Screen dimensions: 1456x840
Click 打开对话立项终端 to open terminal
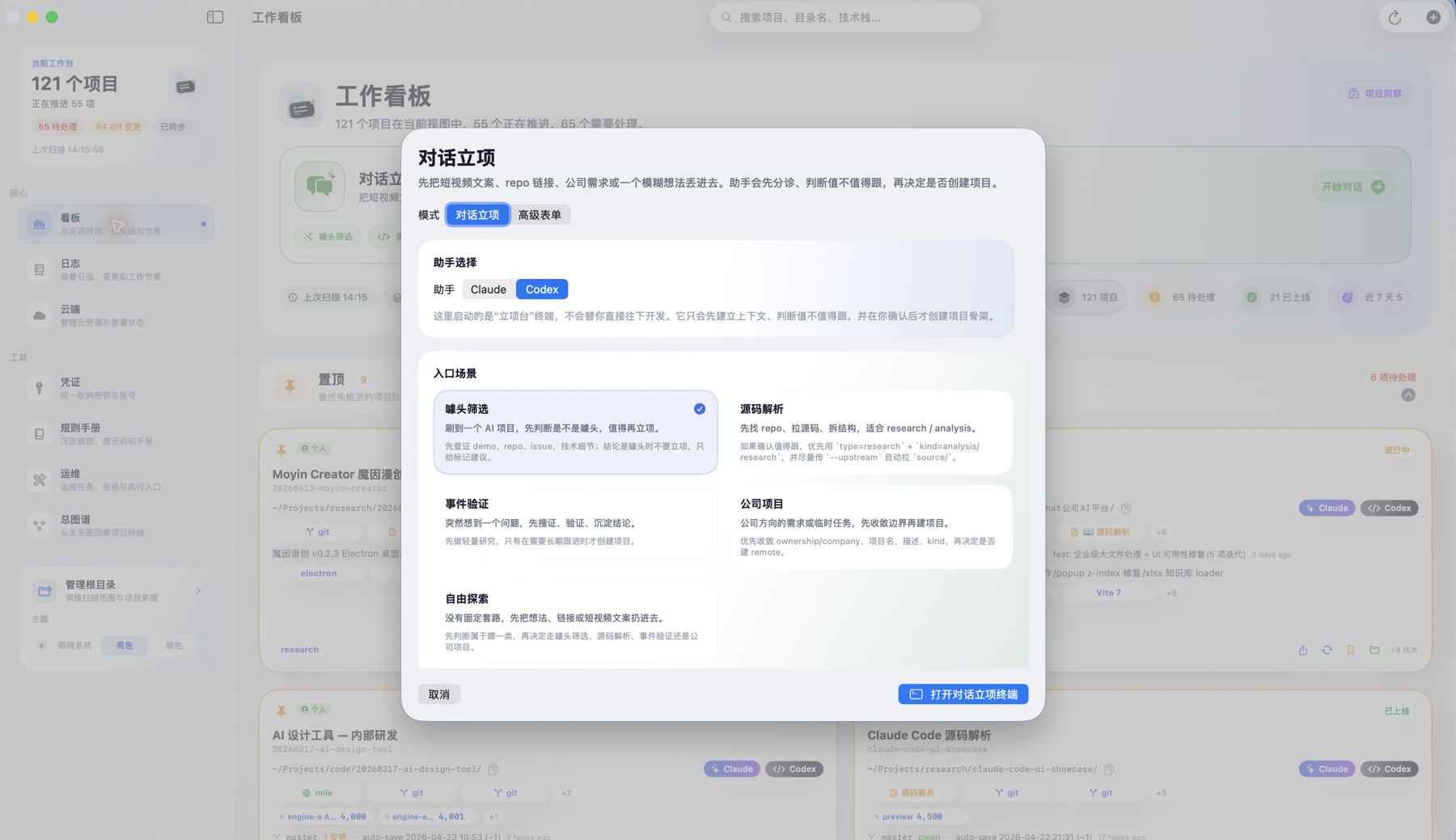(x=963, y=694)
